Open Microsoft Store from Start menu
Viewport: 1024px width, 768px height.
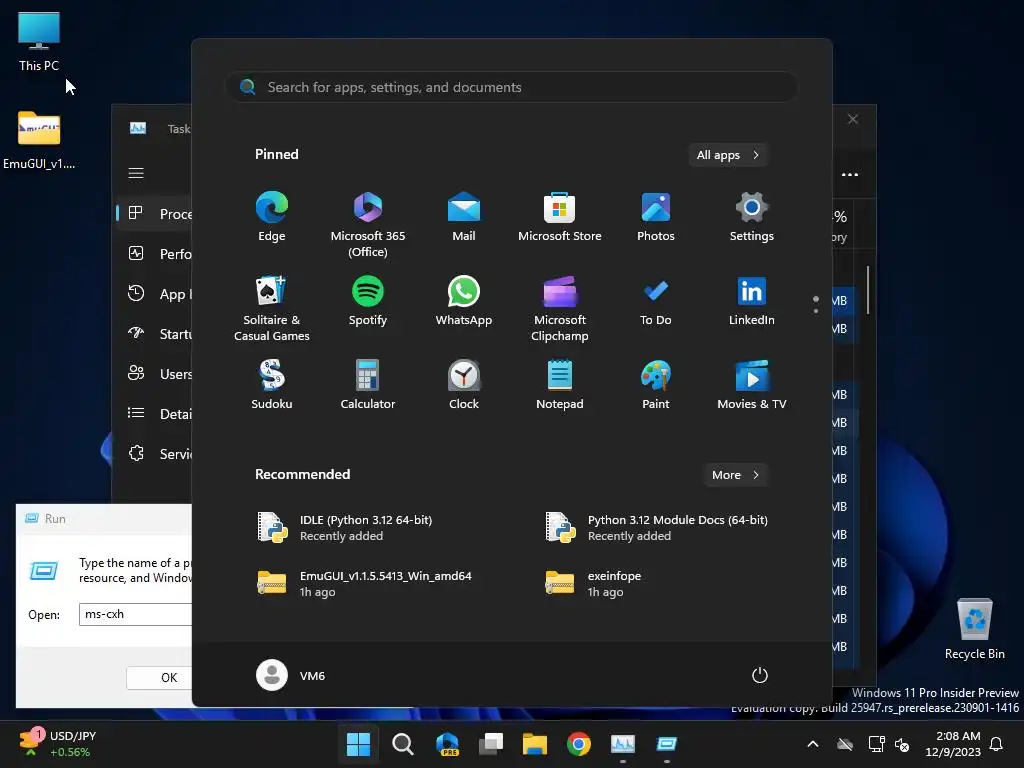click(x=560, y=217)
